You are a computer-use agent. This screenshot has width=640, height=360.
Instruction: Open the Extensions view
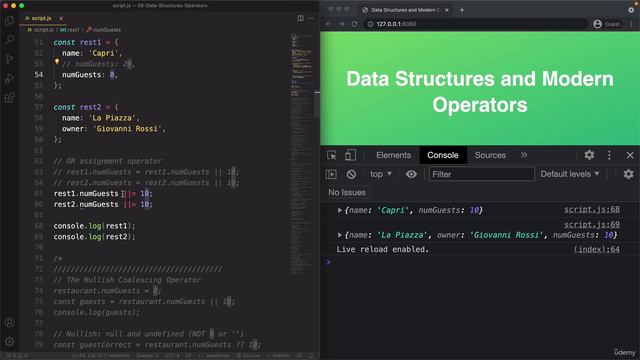click(x=9, y=98)
